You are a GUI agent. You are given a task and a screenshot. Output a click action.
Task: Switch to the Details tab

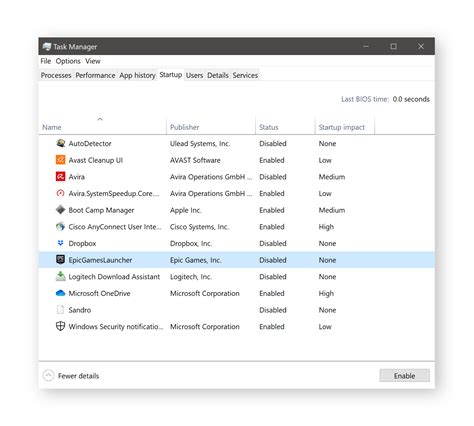pos(218,75)
